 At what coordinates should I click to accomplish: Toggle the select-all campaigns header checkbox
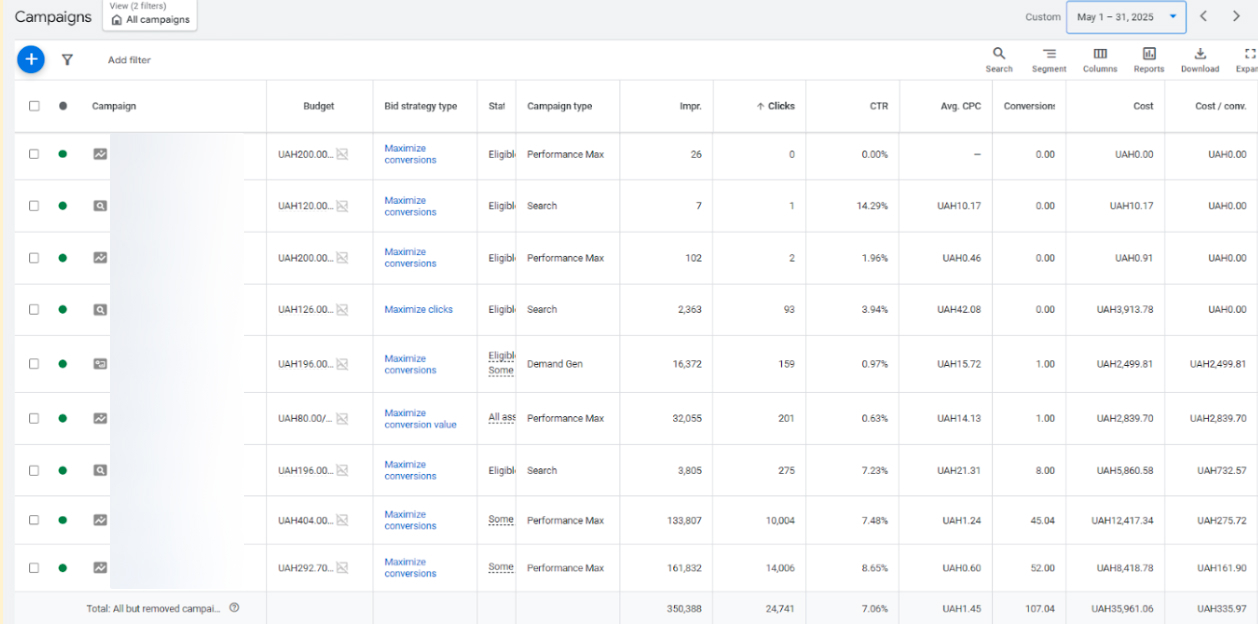click(34, 106)
